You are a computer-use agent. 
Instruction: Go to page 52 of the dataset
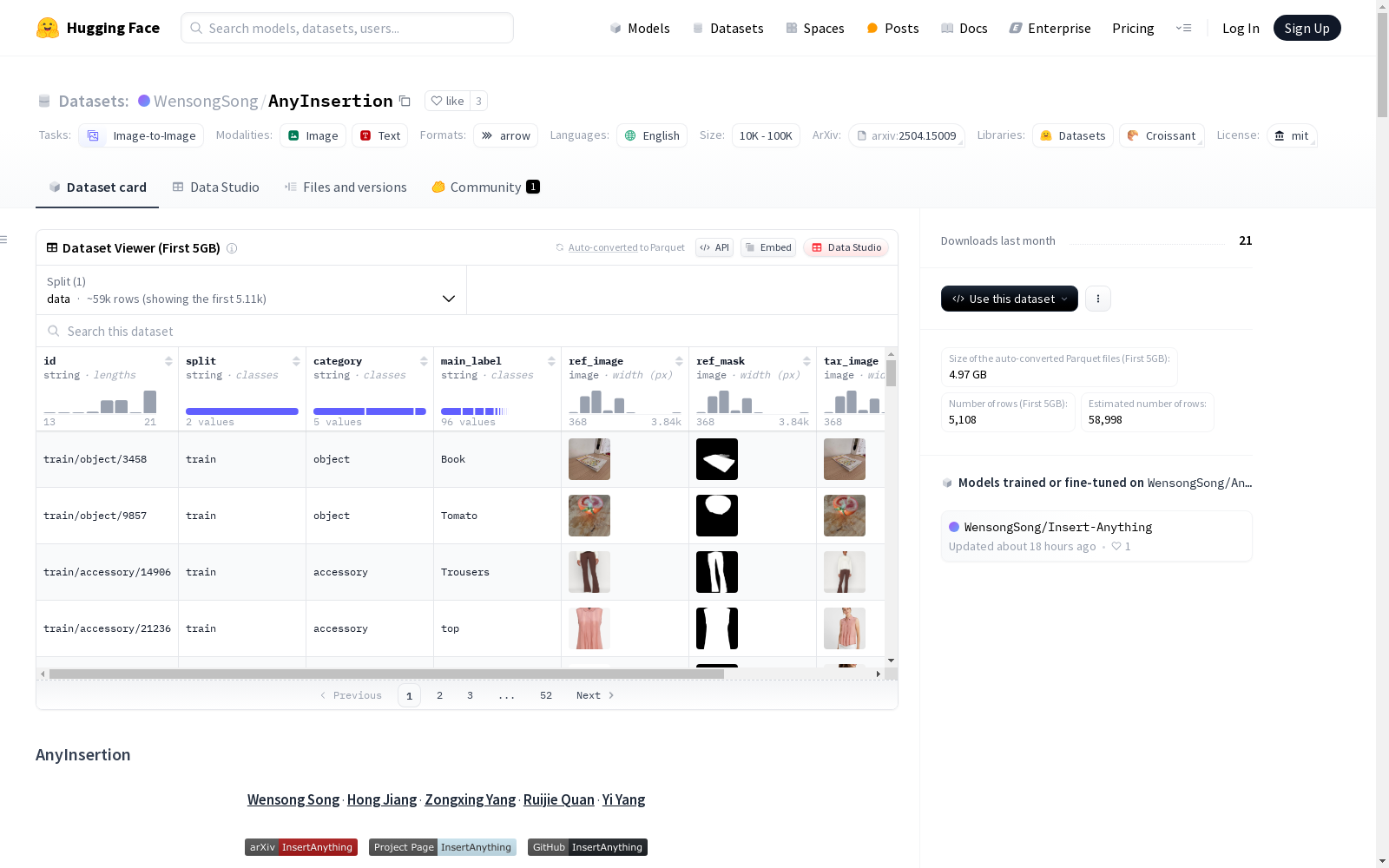546,695
